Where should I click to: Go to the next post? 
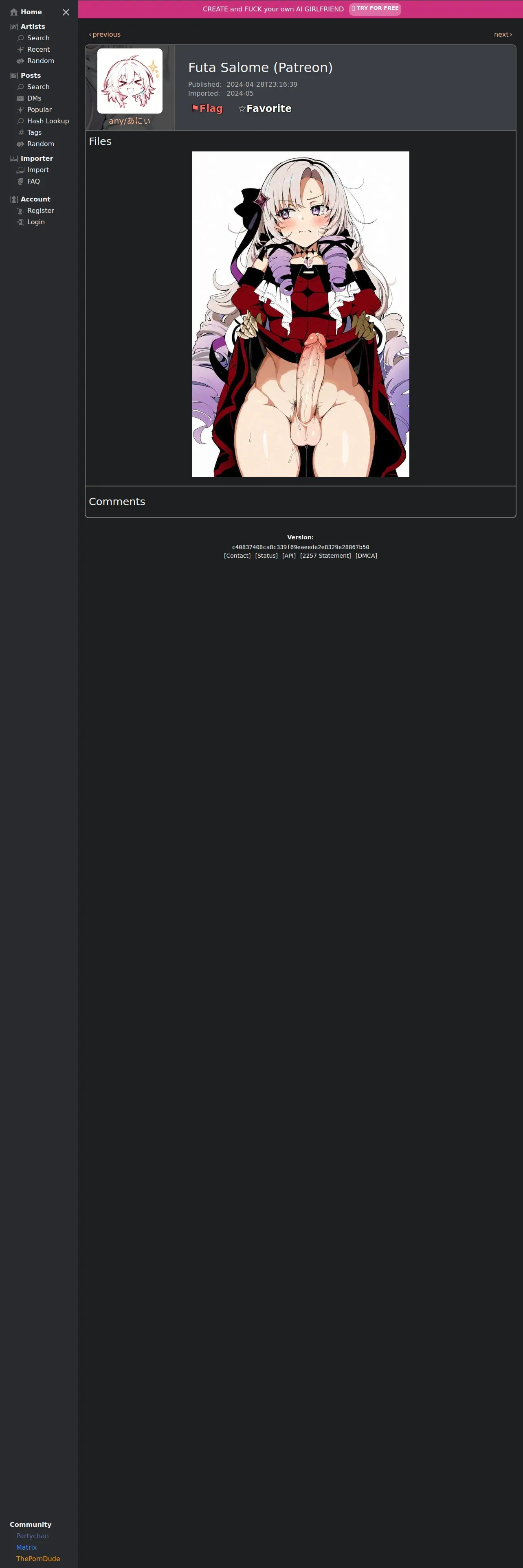point(503,35)
